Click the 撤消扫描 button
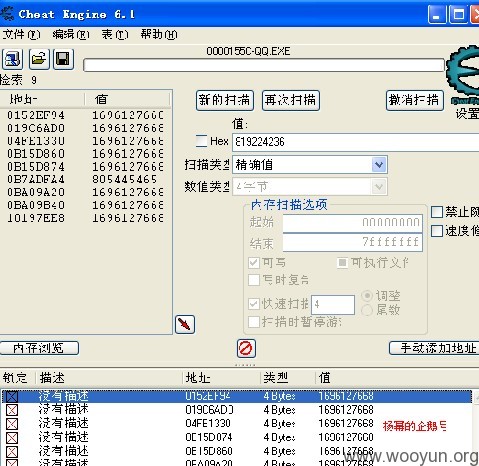Screen dimensions: 479x466 (x=415, y=100)
